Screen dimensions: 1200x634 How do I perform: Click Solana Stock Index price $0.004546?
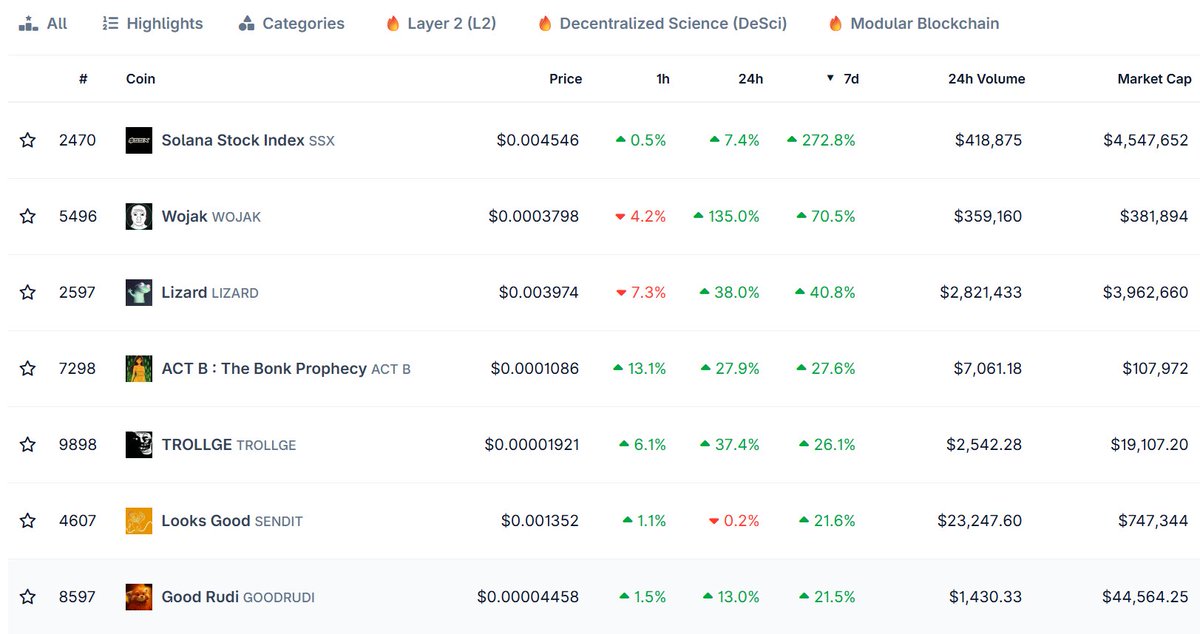click(x=538, y=140)
